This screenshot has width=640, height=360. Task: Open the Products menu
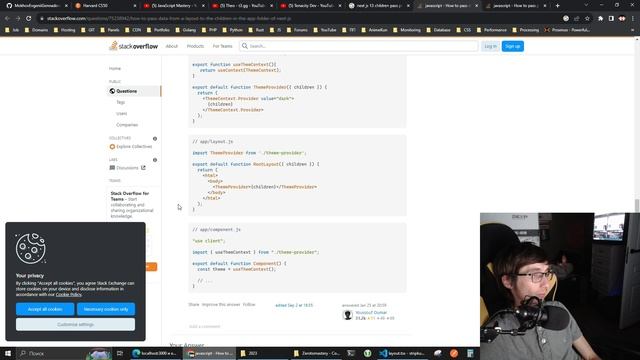point(195,46)
